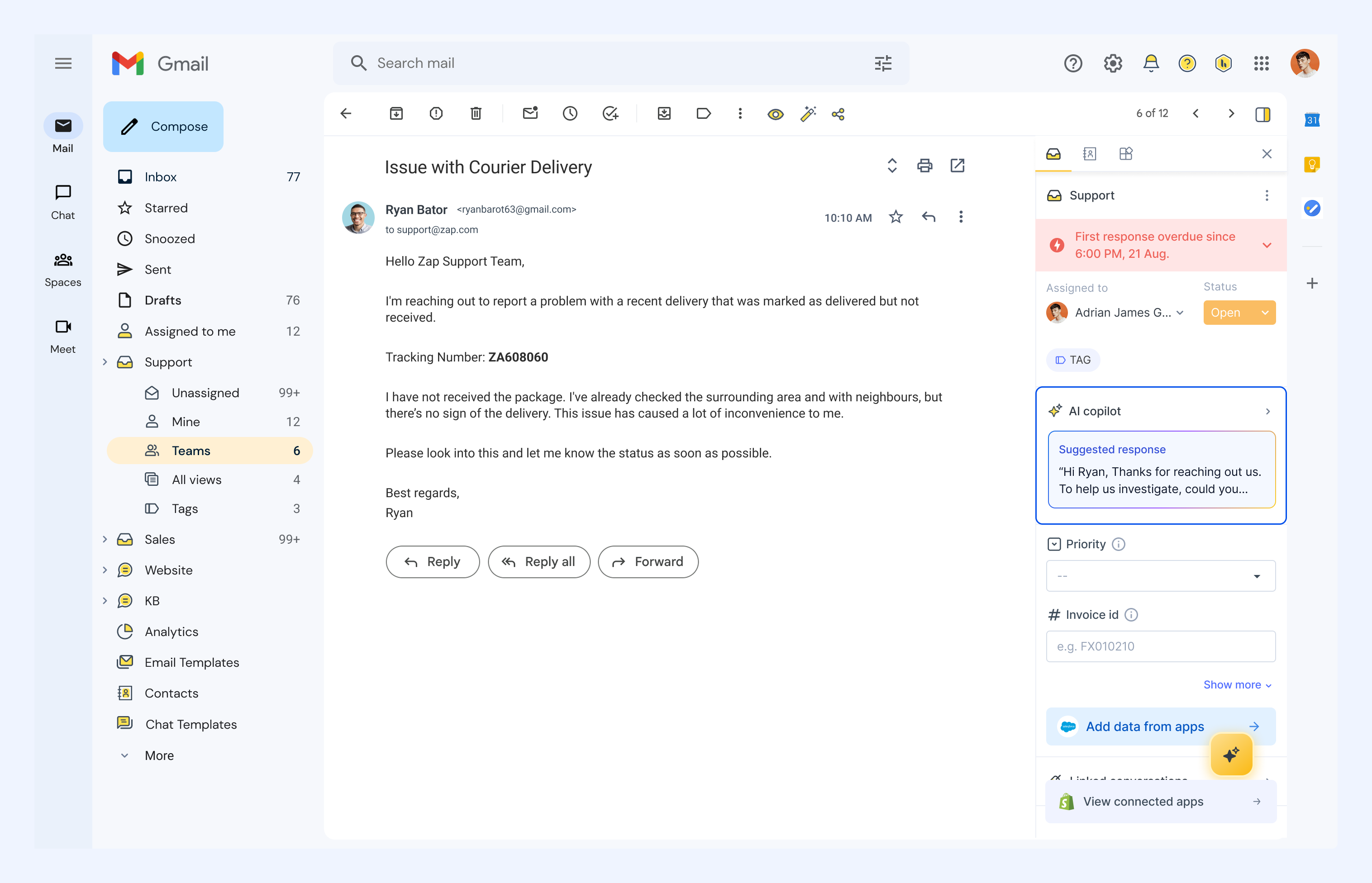Open the Gmail settings gear
Viewport: 1372px width, 883px height.
pos(1113,63)
